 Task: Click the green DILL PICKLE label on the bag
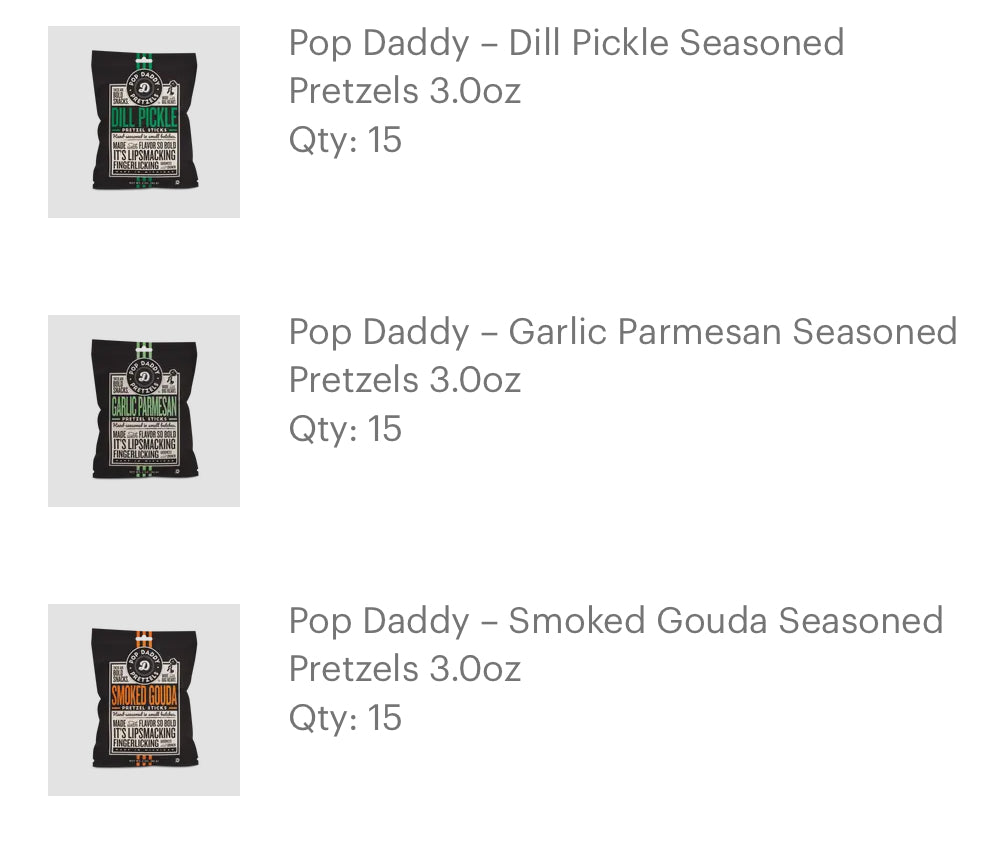click(x=144, y=120)
